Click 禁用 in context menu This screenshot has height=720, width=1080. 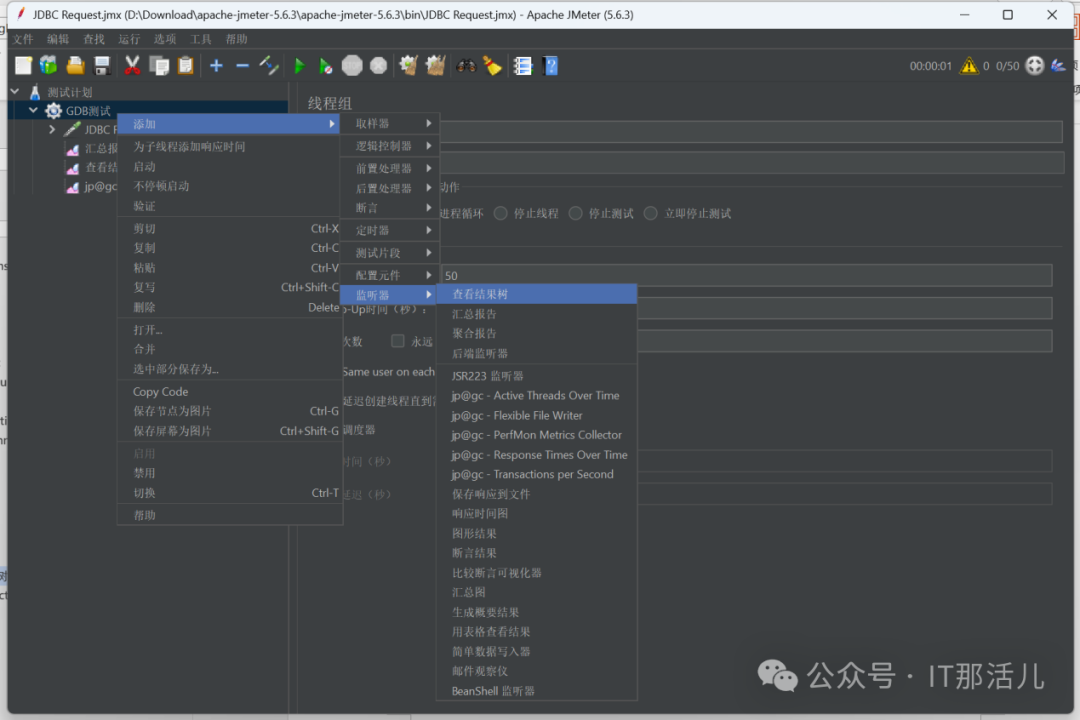click(x=230, y=473)
